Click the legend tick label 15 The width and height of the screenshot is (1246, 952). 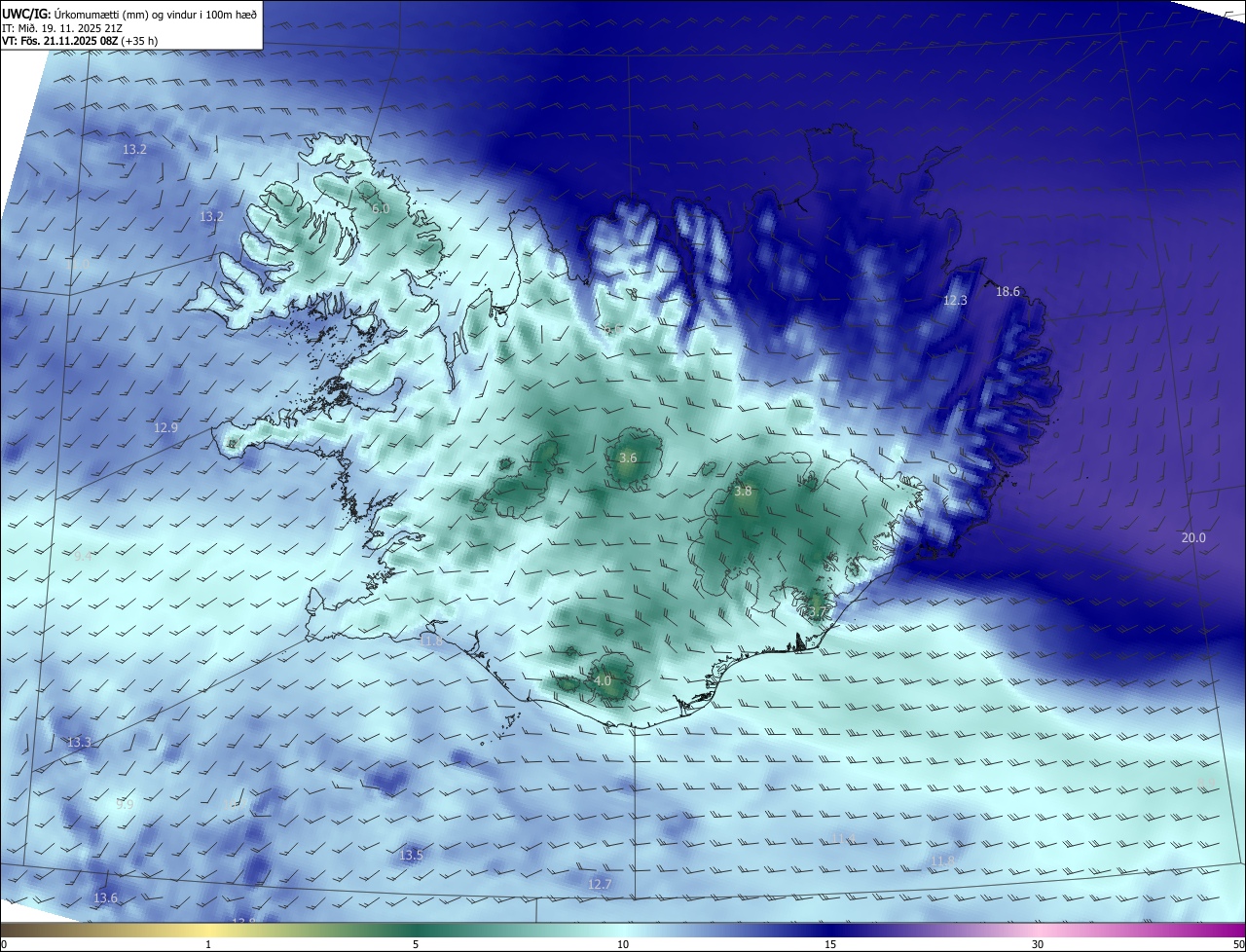[830, 944]
